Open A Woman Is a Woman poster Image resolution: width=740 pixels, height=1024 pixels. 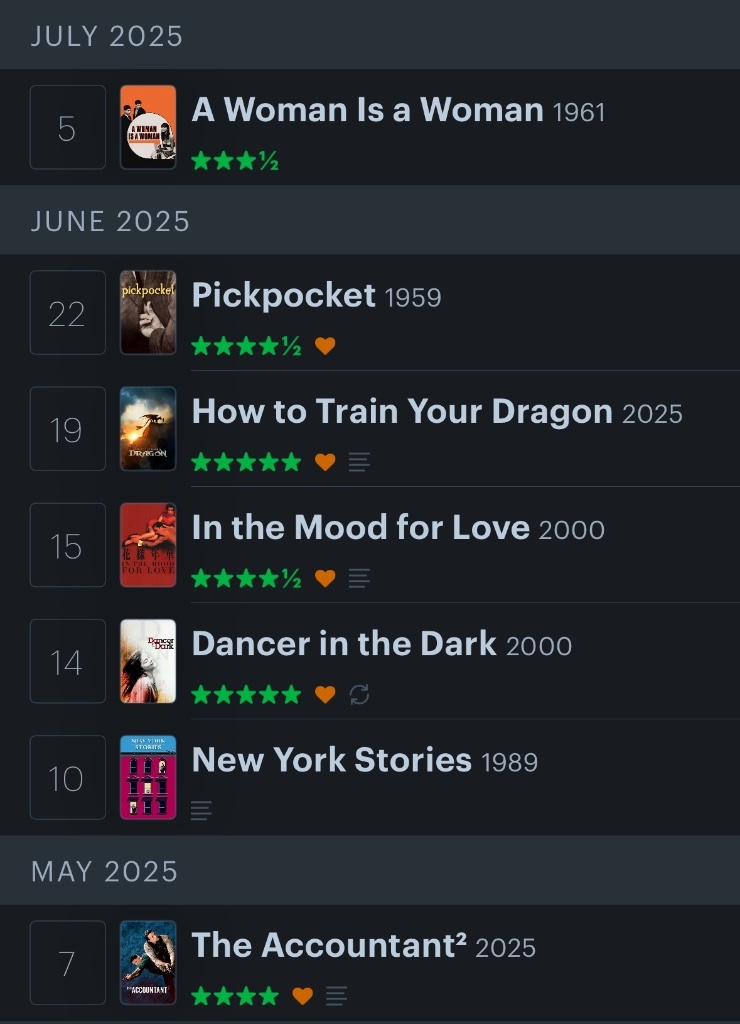pos(148,127)
